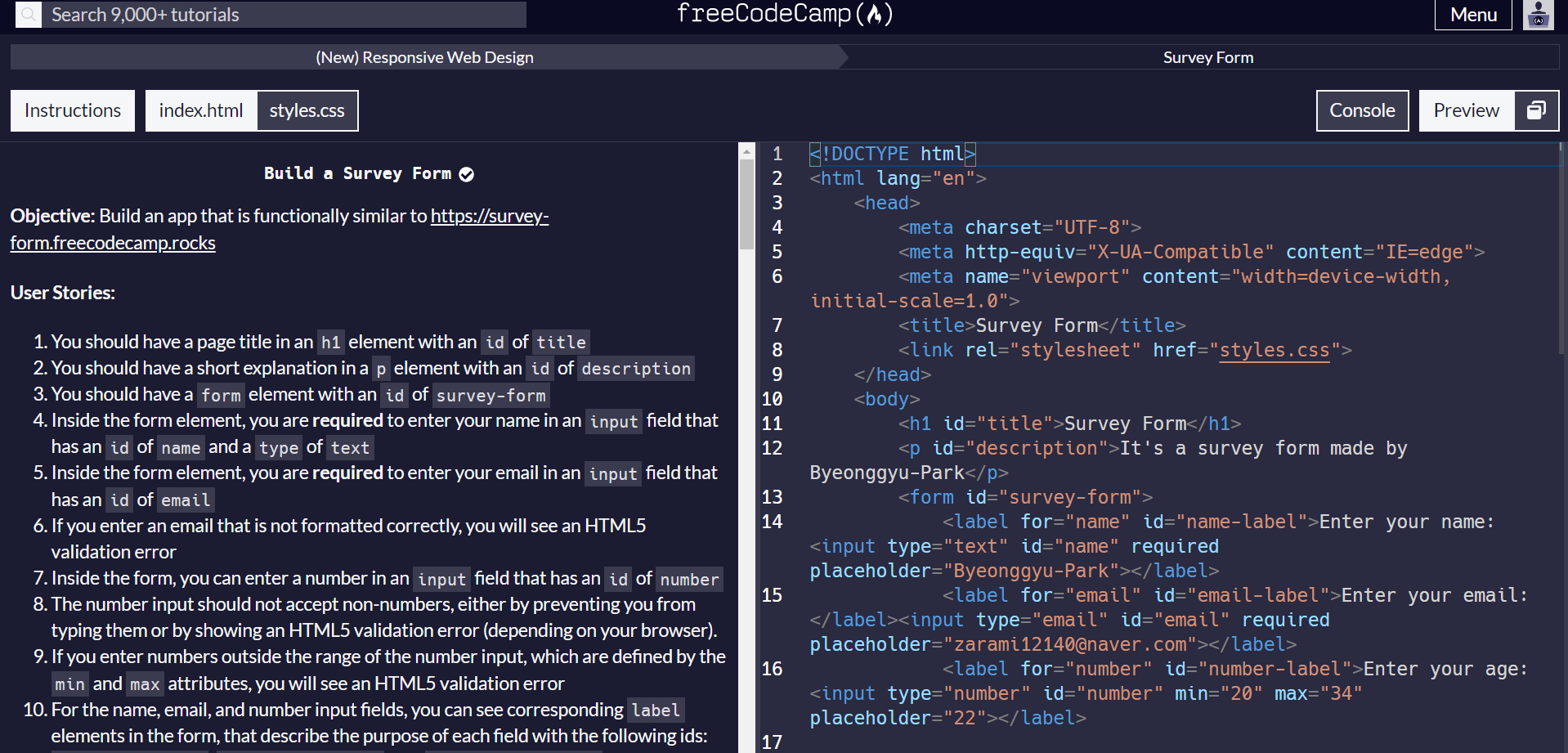Focus the Search 9,000+ tutorials field
1568x753 pixels.
click(x=284, y=15)
